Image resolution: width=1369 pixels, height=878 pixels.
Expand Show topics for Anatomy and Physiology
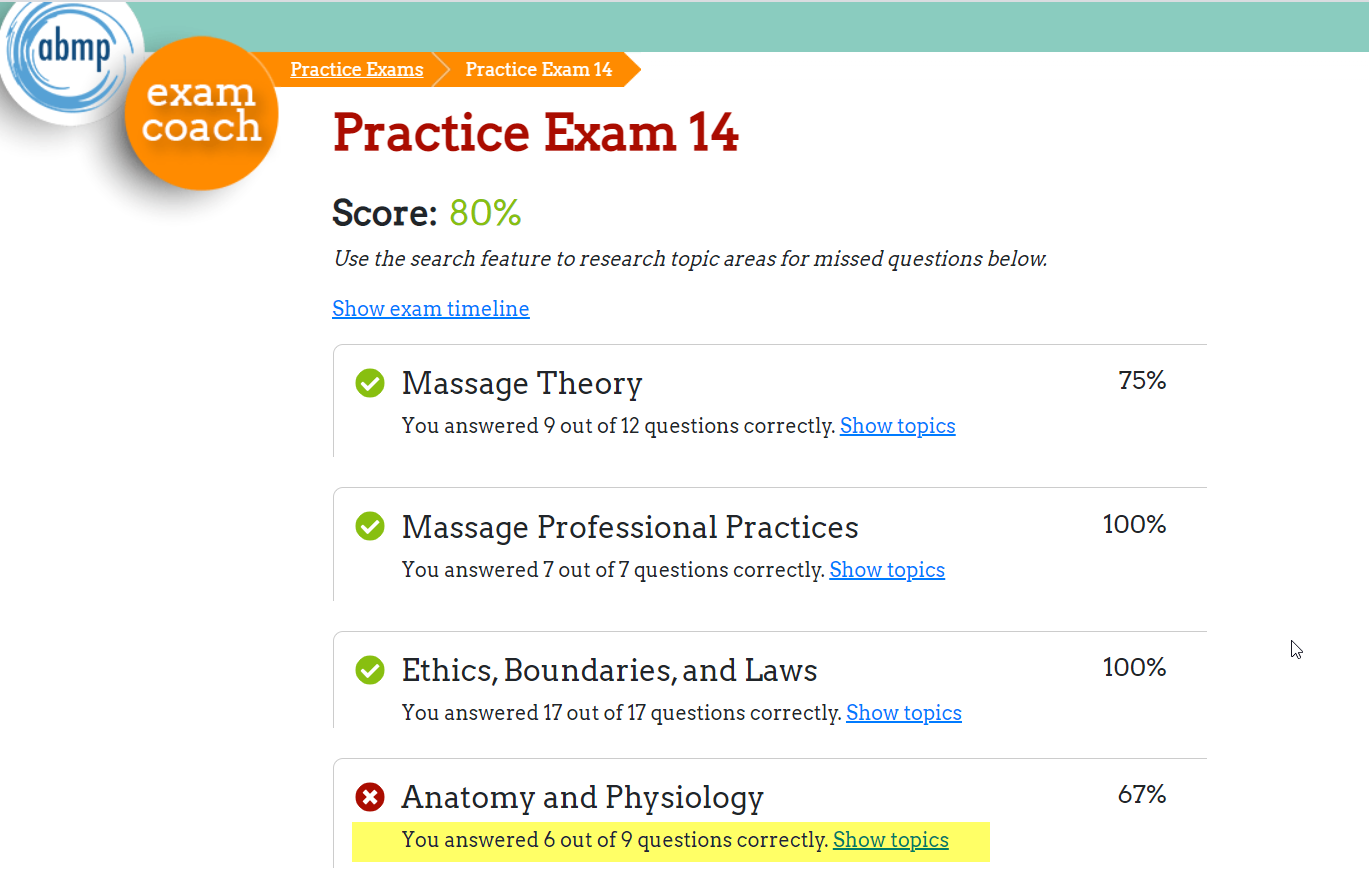click(891, 840)
